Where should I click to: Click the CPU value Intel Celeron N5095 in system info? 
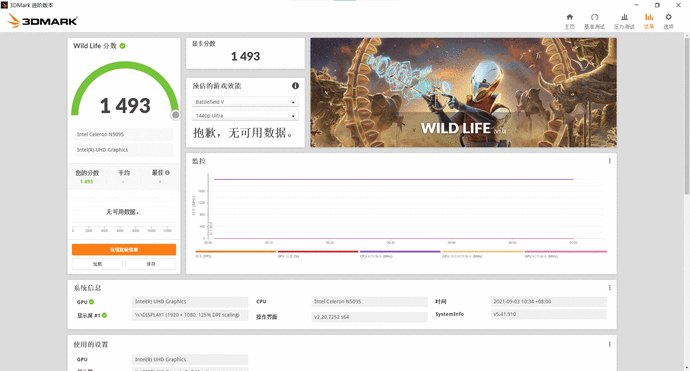coord(369,302)
